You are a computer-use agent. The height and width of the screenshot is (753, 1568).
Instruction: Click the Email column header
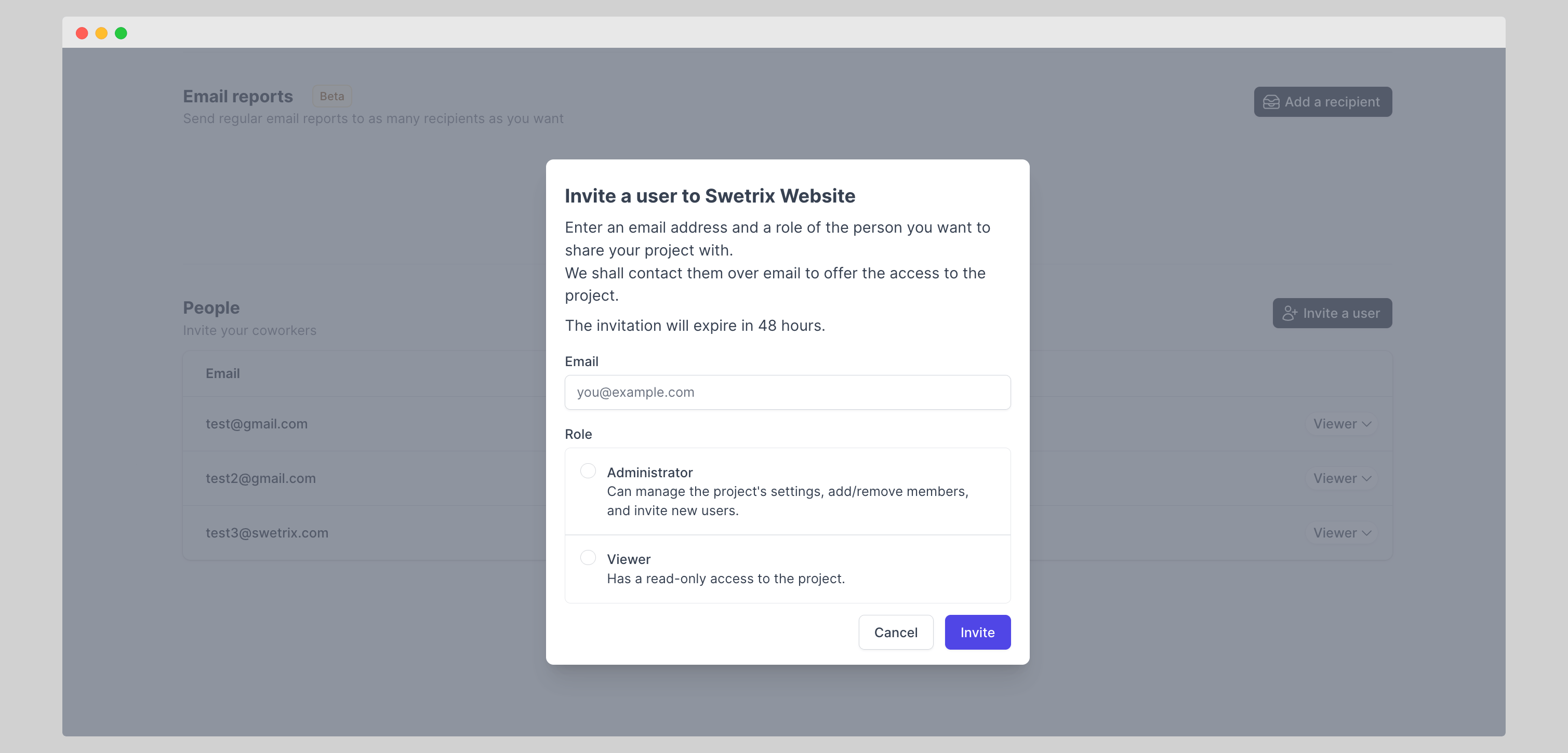click(x=222, y=373)
